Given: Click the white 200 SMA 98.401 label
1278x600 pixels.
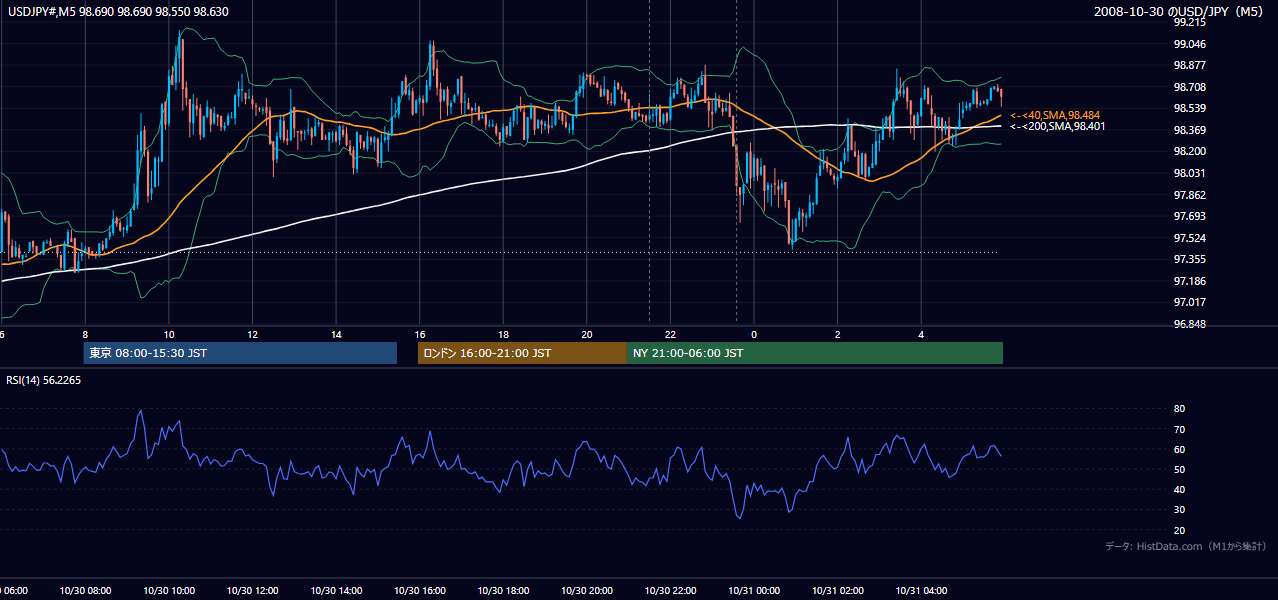Looking at the screenshot, I should click(1057, 127).
